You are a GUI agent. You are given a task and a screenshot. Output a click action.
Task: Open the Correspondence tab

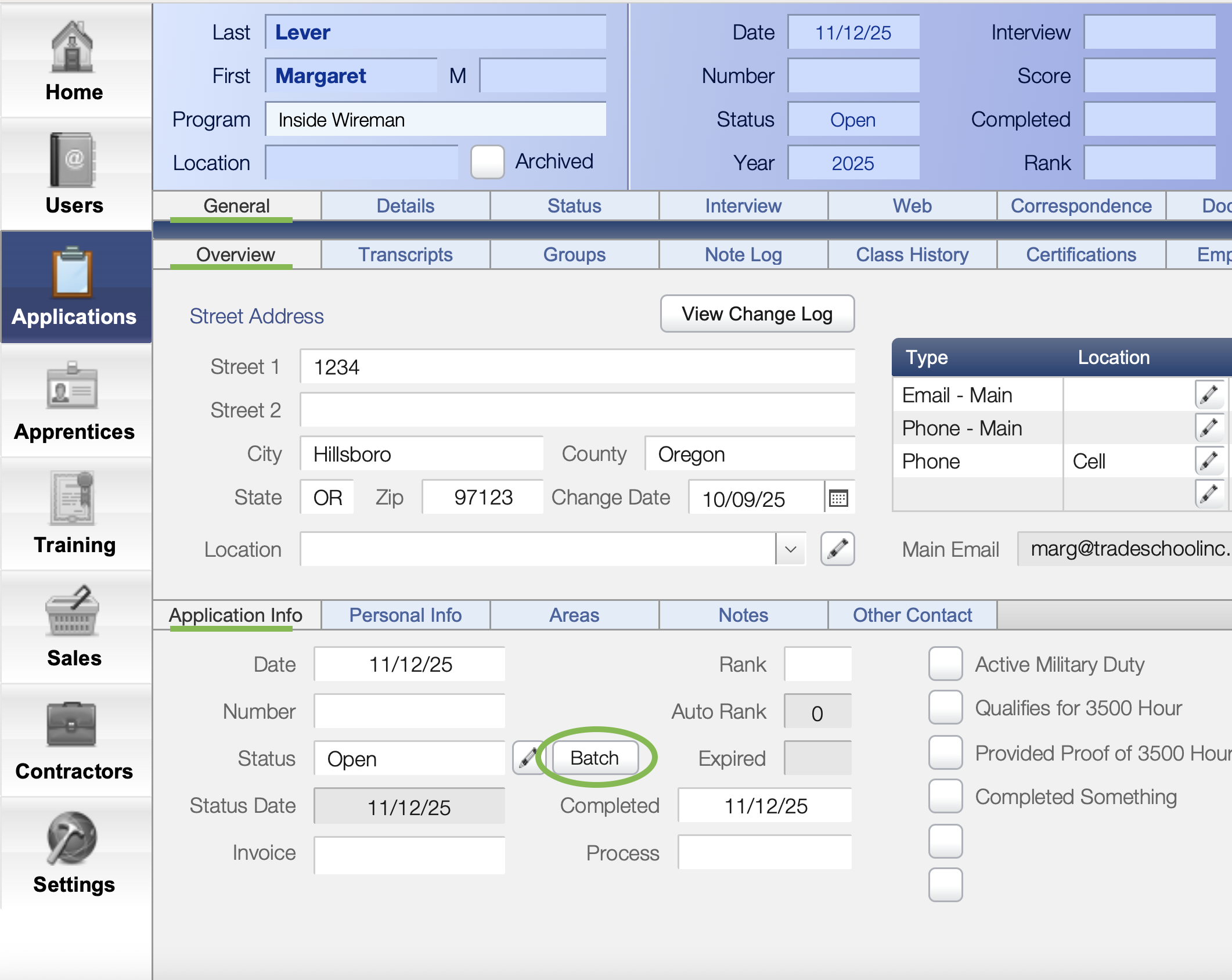tap(1081, 206)
